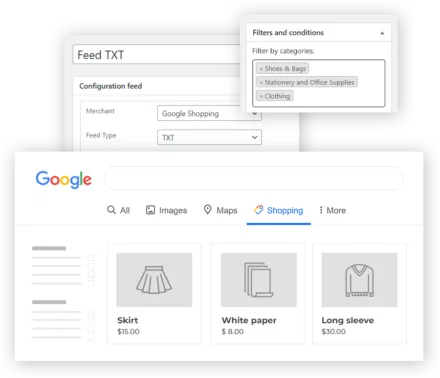Click the $30.00 price text
The image size is (440, 378).
point(334,332)
